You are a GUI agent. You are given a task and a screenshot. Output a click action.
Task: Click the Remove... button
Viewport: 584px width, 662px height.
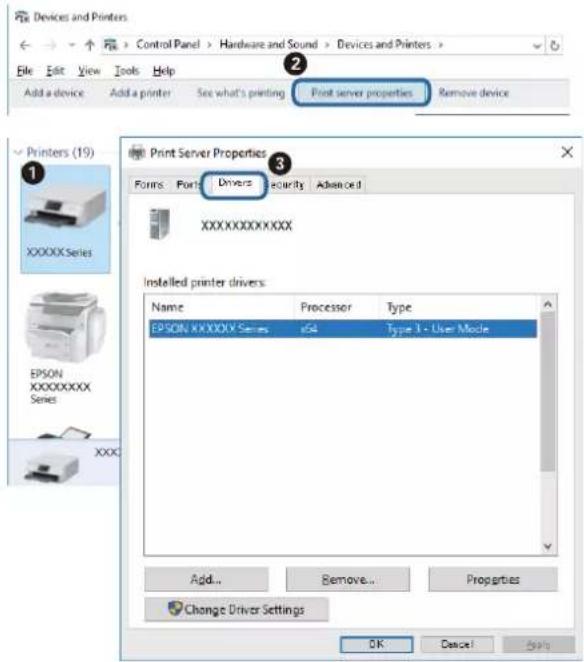[x=348, y=579]
